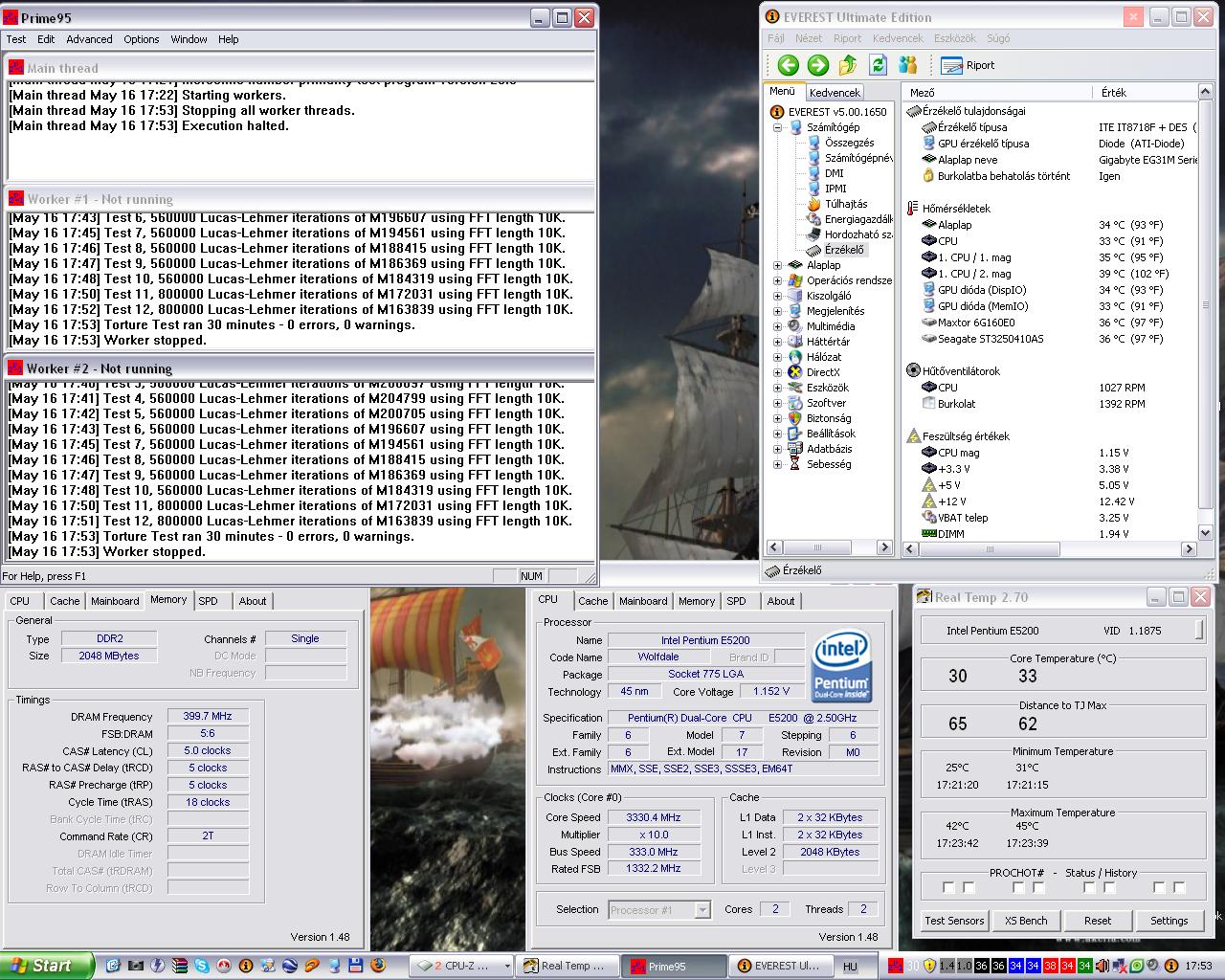Expand the Alaplap tree node

click(777, 265)
